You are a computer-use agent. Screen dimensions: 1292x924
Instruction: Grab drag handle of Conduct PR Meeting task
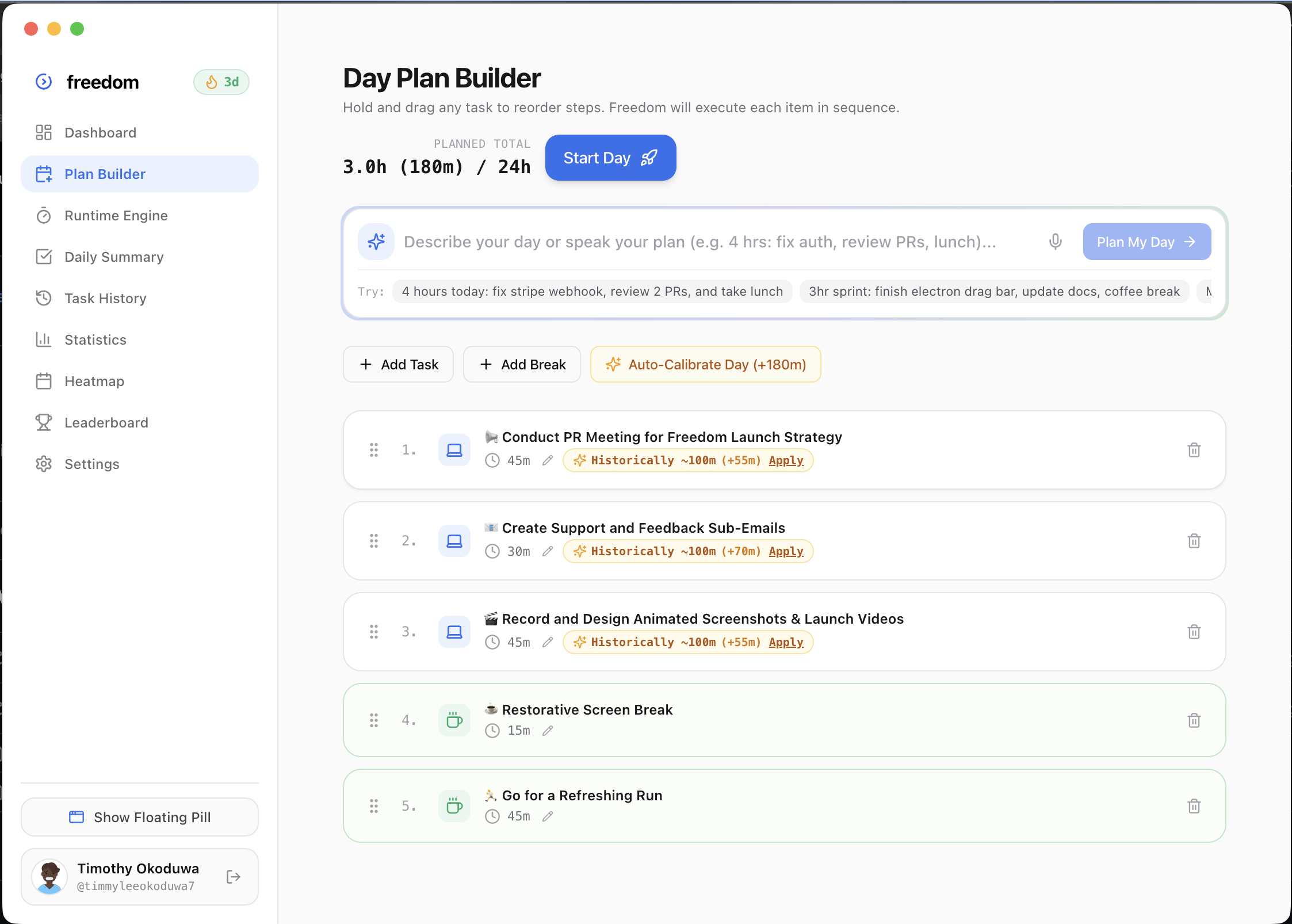[374, 450]
